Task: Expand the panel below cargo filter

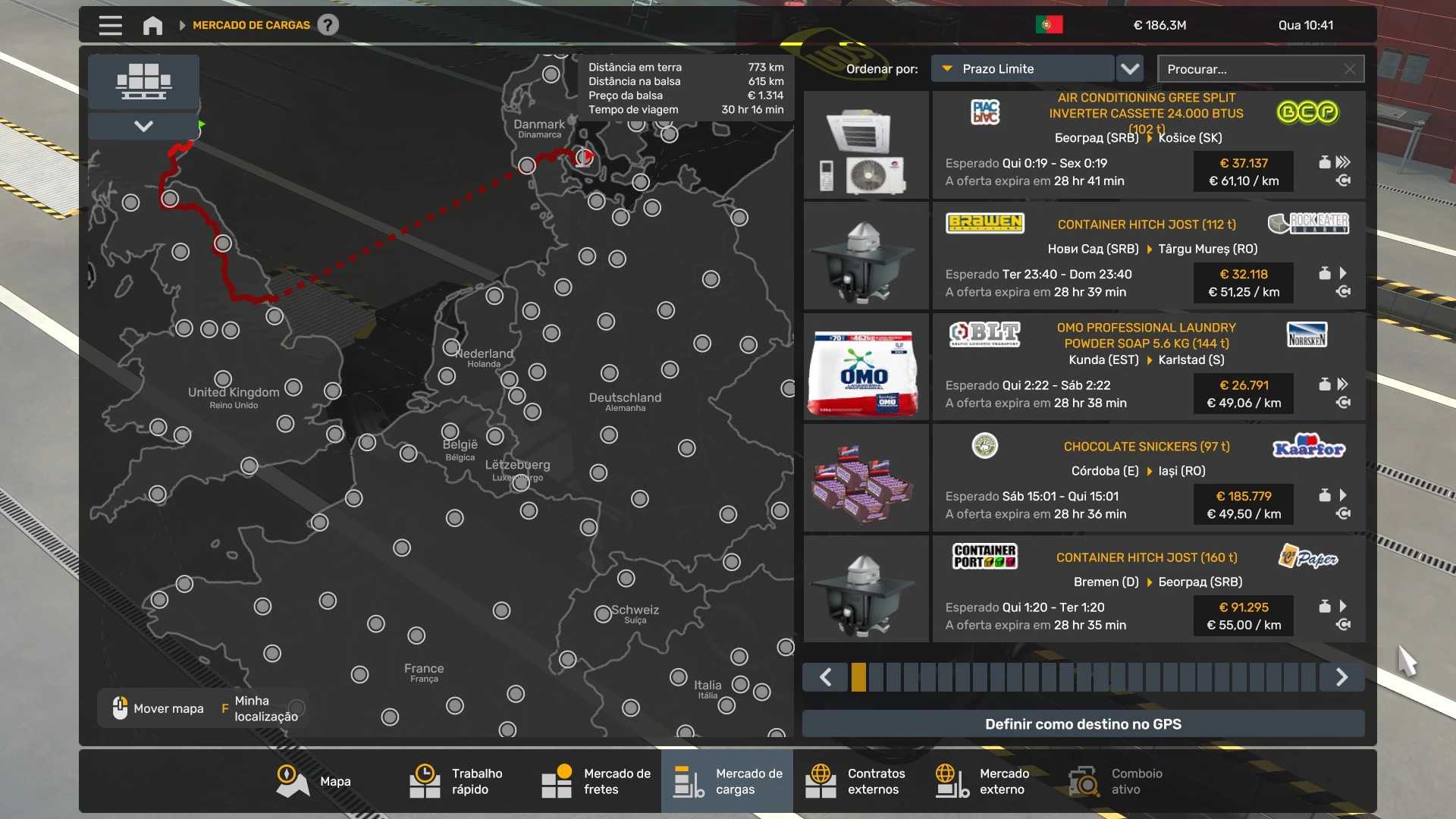Action: point(143,126)
